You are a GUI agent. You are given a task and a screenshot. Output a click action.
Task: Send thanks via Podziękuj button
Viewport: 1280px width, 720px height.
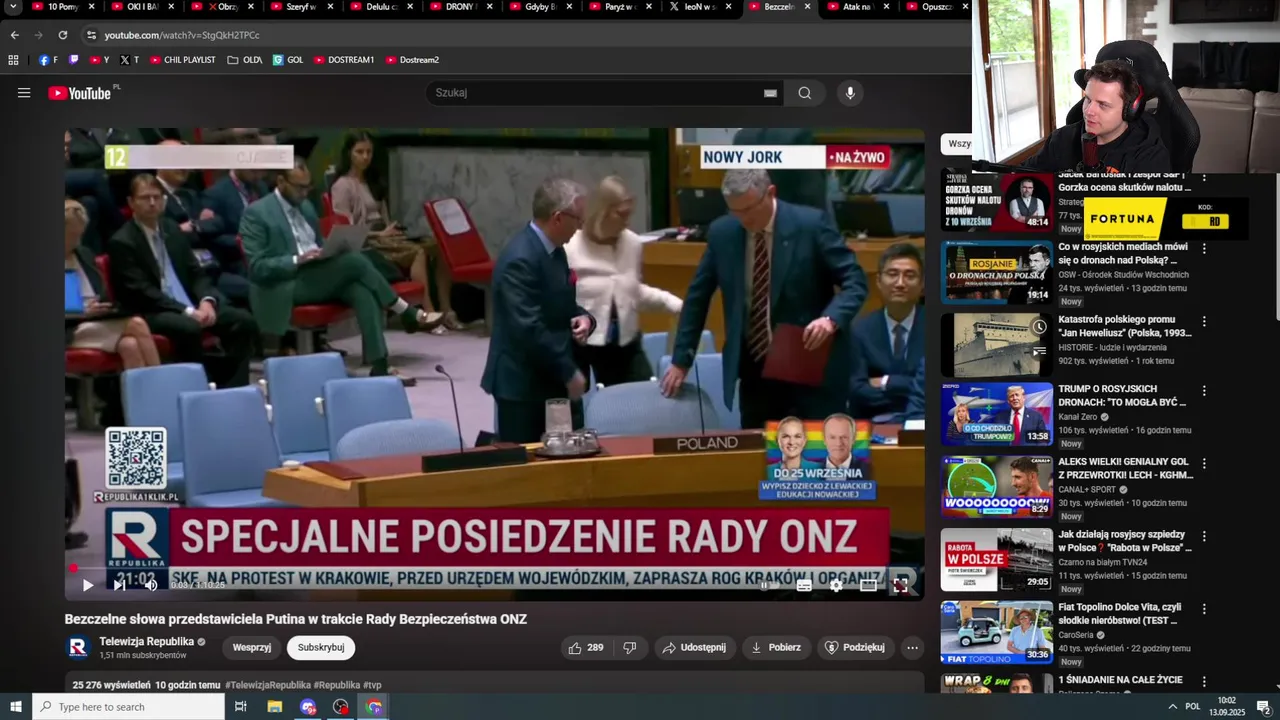[x=855, y=648]
